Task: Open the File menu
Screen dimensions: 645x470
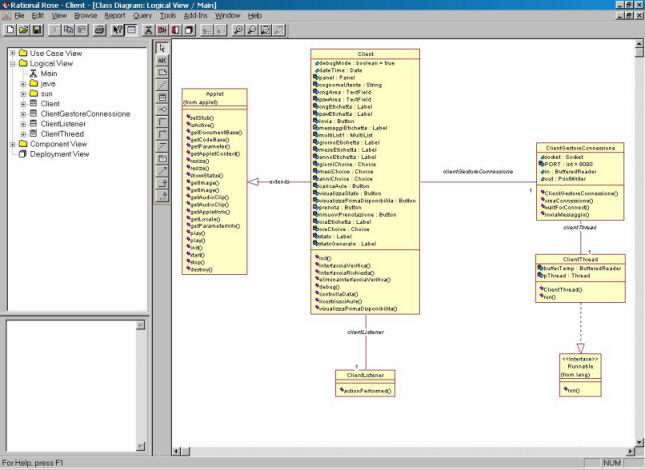Action: pyautogui.click(x=19, y=16)
